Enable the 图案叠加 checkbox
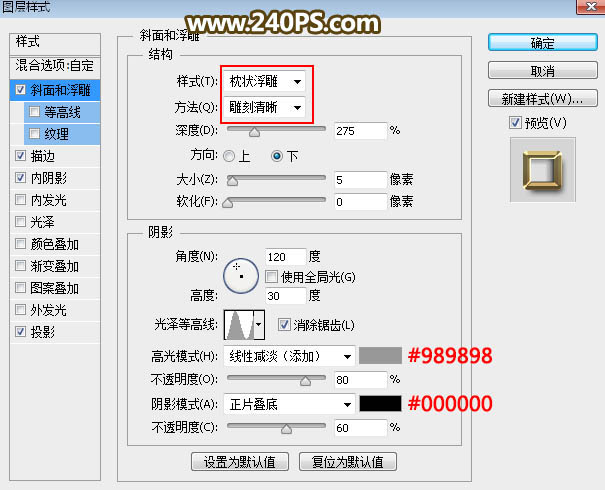605x490 pixels. coord(20,288)
